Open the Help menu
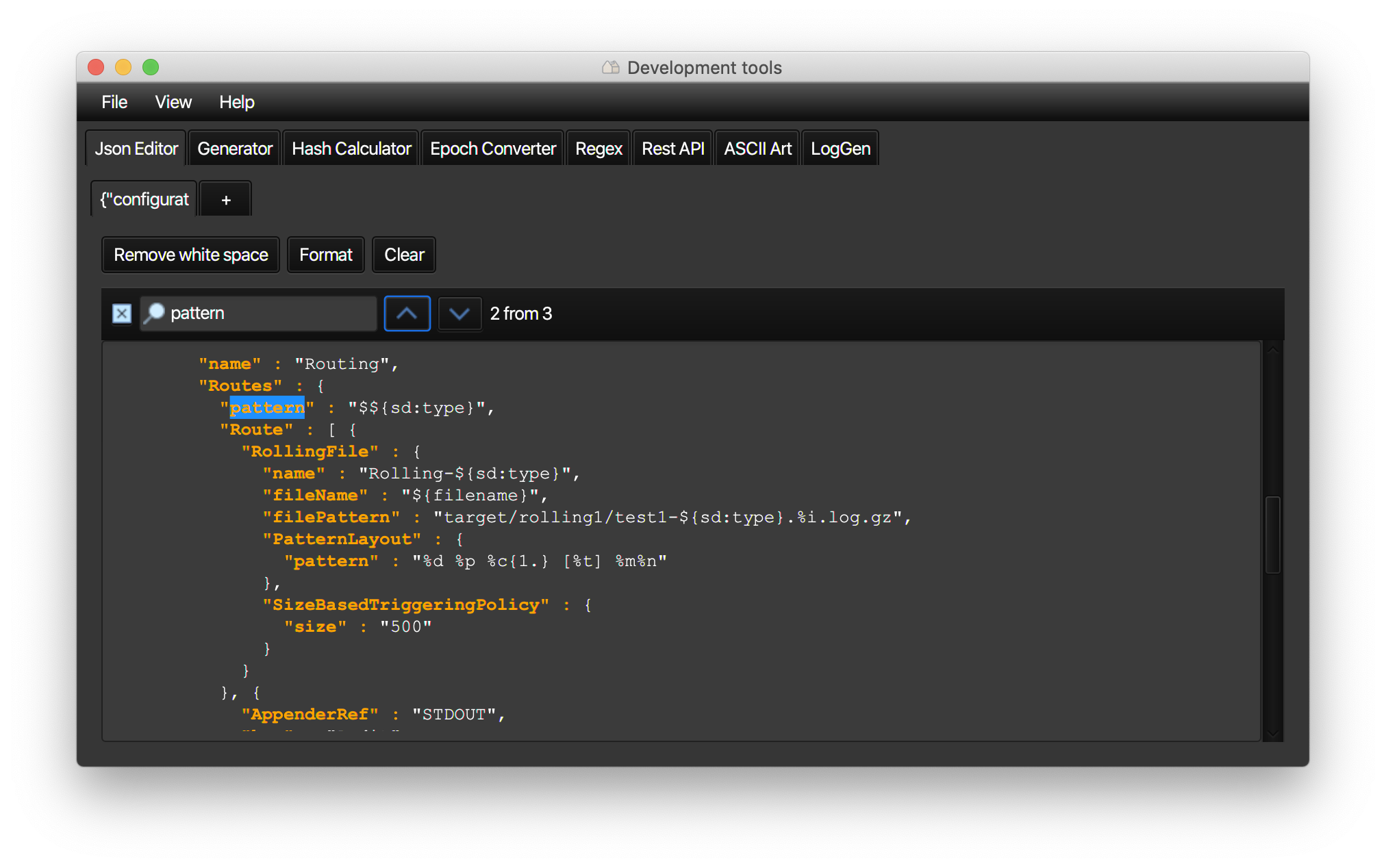 236,102
